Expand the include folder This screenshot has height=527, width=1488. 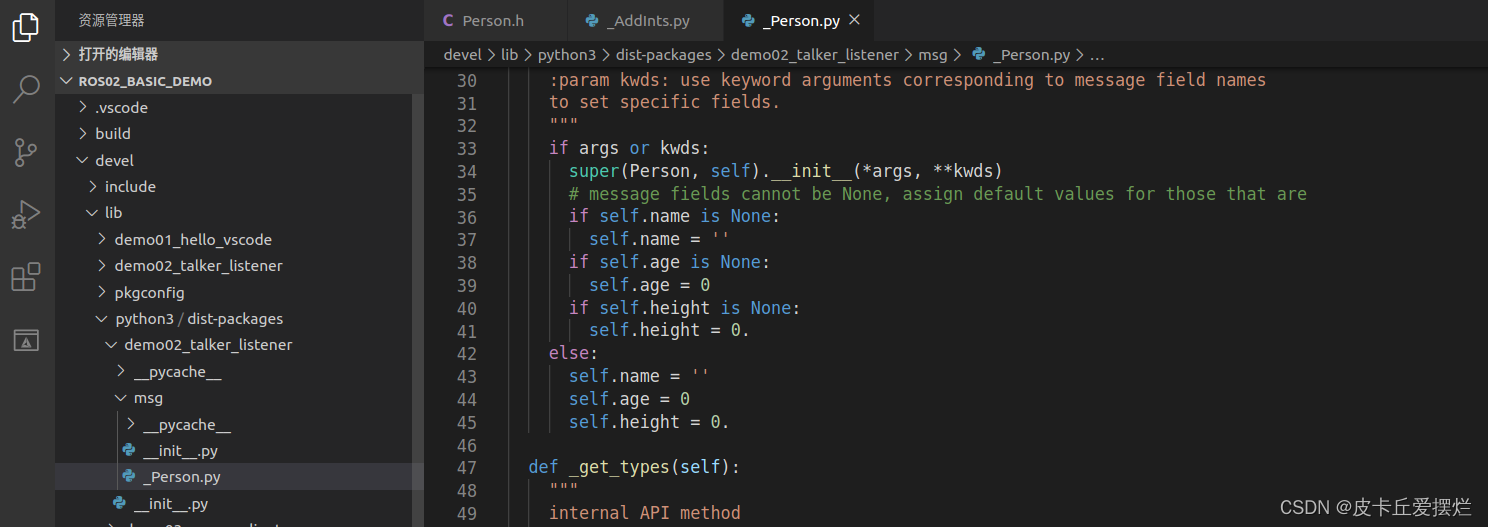[x=233, y=186]
